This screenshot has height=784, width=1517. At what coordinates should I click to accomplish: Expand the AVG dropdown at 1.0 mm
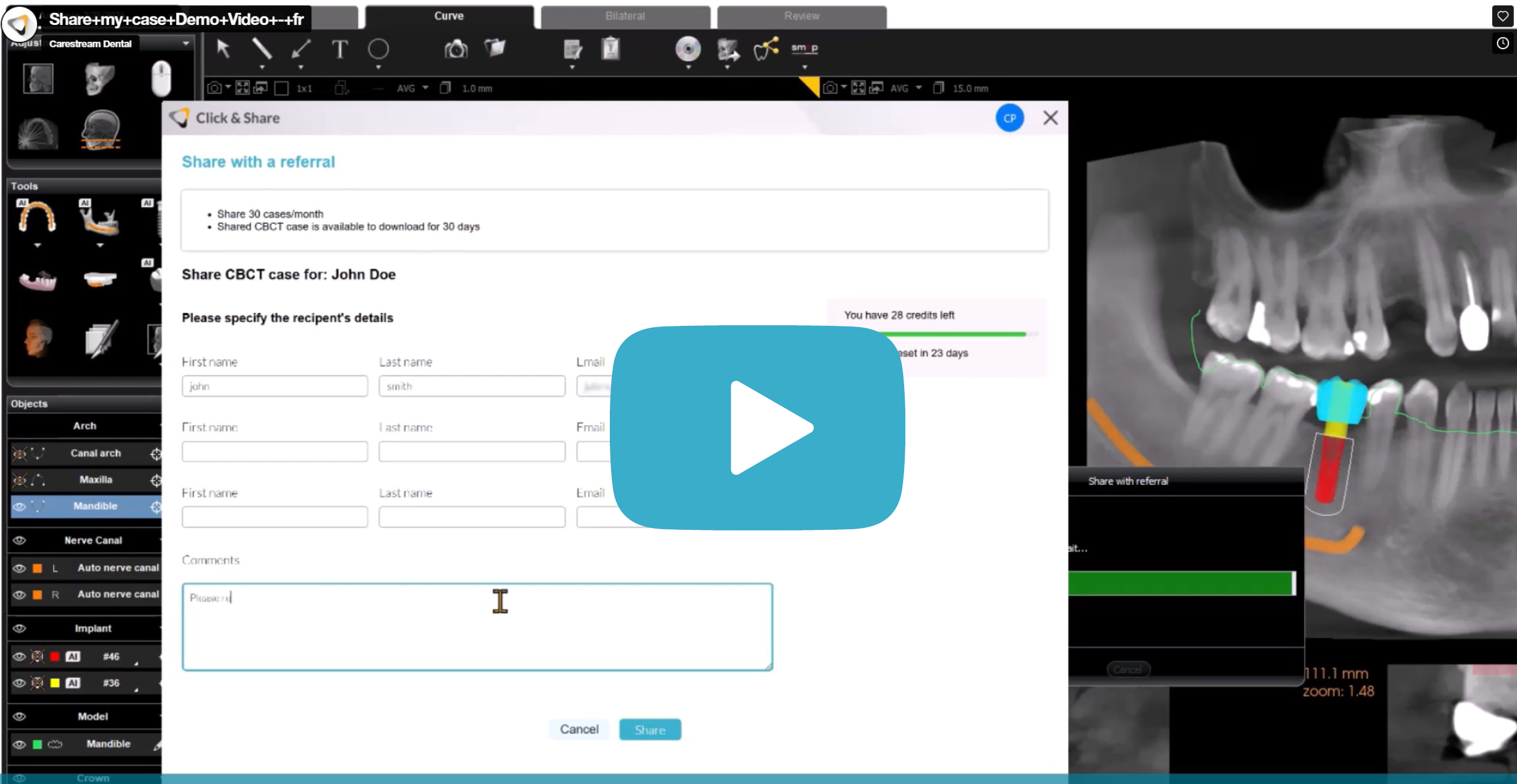(x=425, y=88)
